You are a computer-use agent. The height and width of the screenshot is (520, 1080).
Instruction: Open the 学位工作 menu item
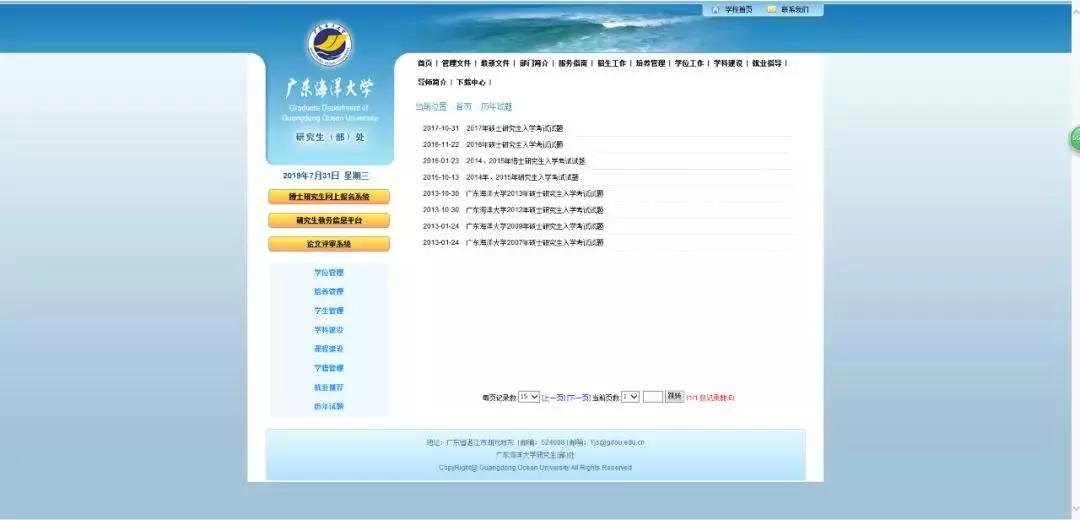(689, 63)
